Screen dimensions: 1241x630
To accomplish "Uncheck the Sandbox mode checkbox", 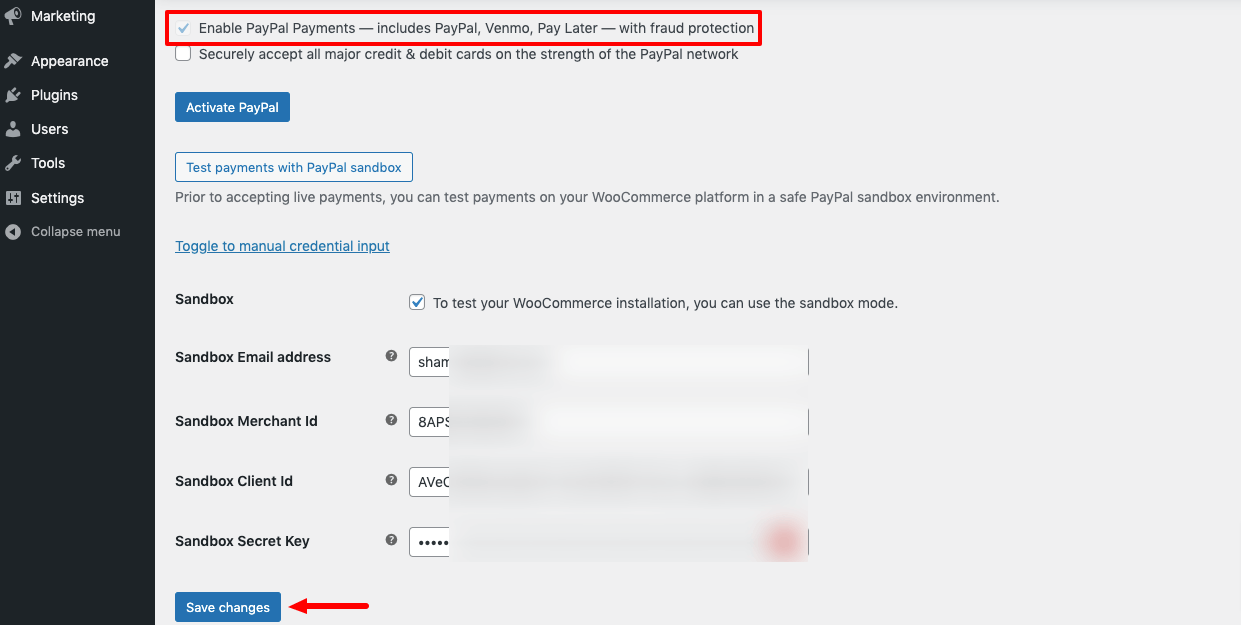I will (417, 302).
